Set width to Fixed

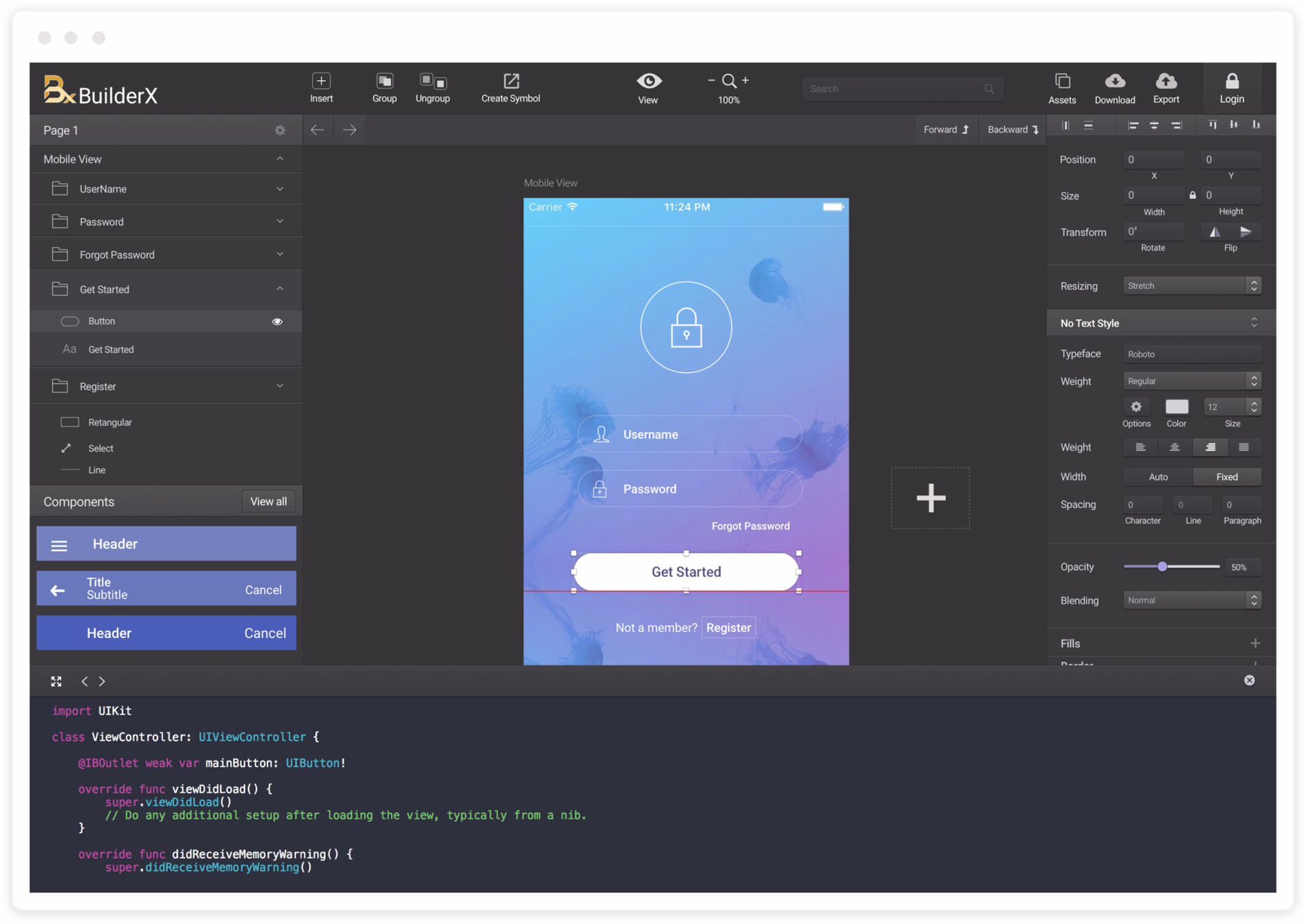pos(1227,477)
